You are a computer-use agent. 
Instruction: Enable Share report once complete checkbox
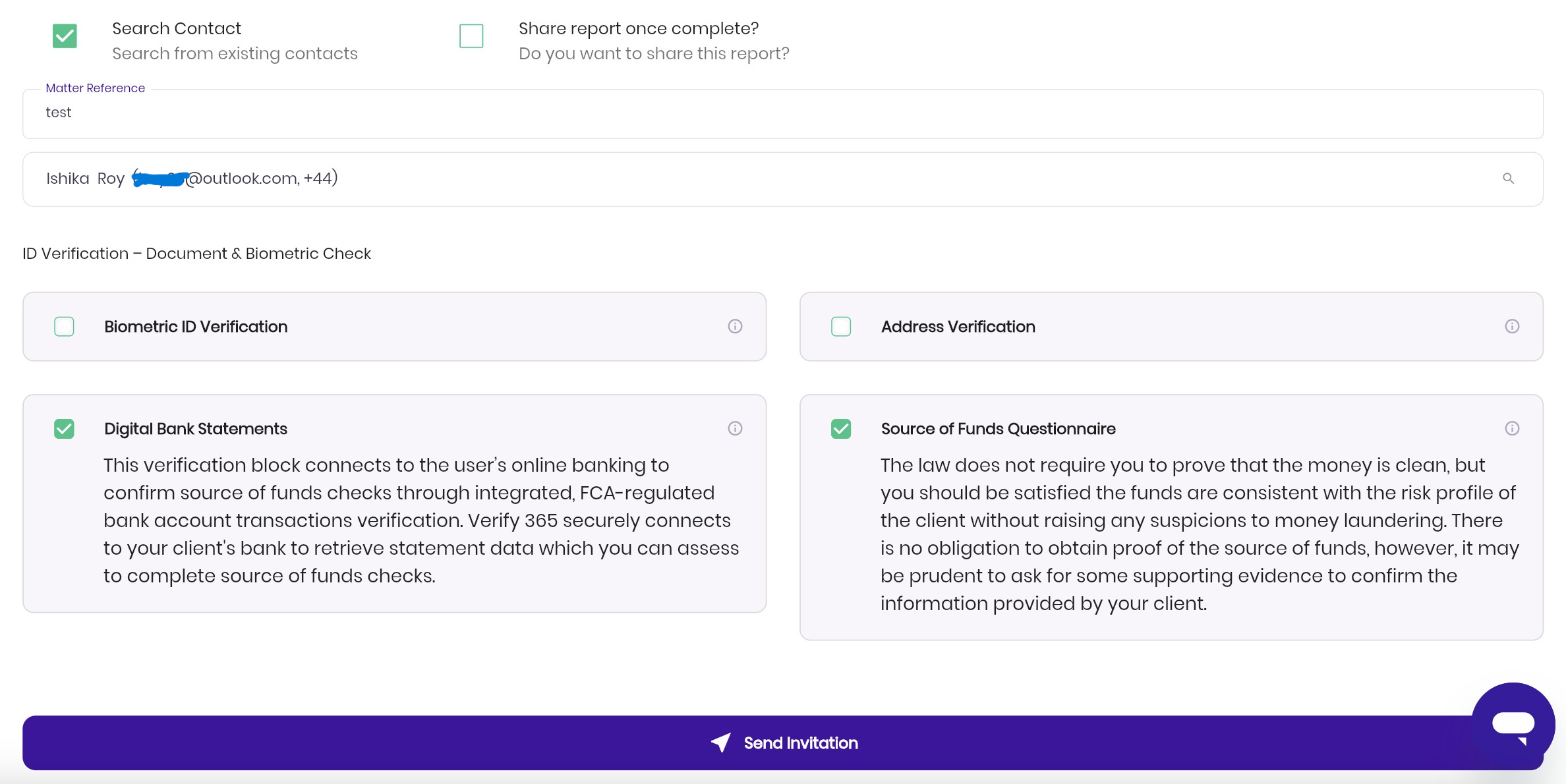(x=471, y=36)
